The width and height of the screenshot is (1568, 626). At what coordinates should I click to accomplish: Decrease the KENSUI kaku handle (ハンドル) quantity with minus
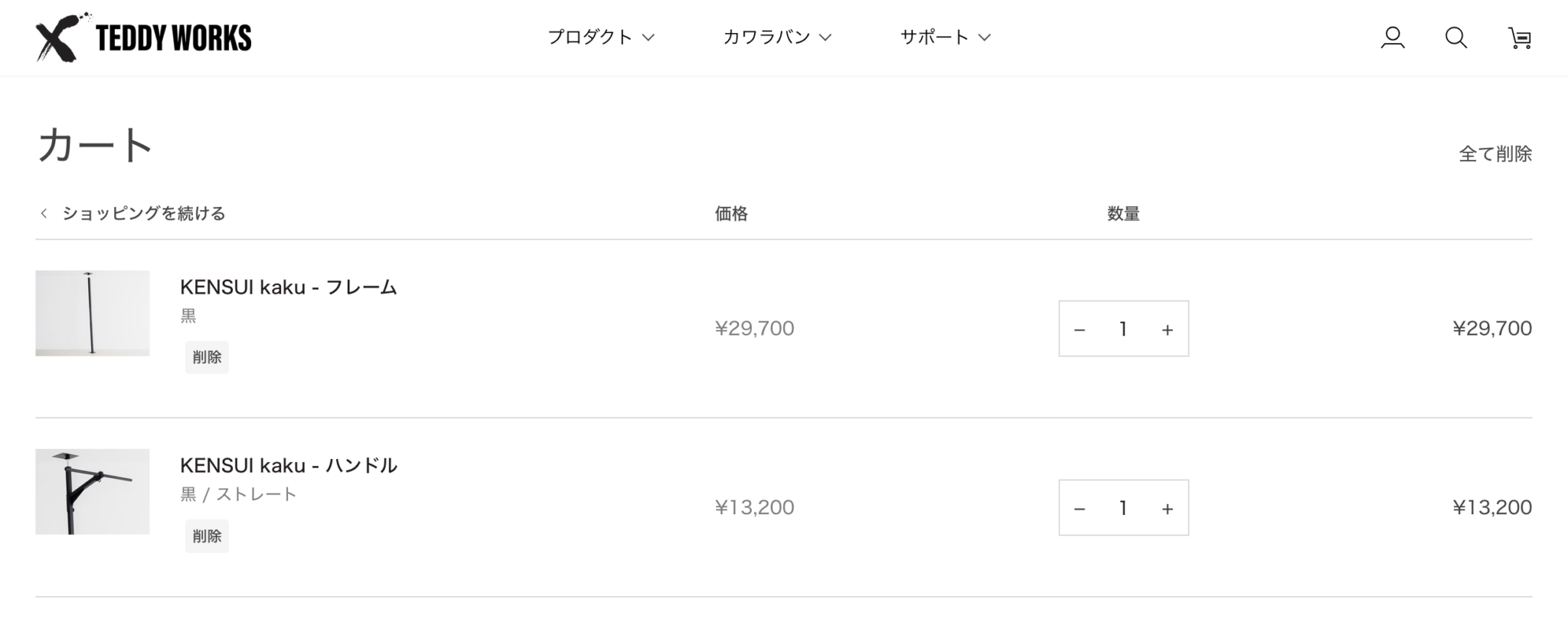(x=1080, y=508)
